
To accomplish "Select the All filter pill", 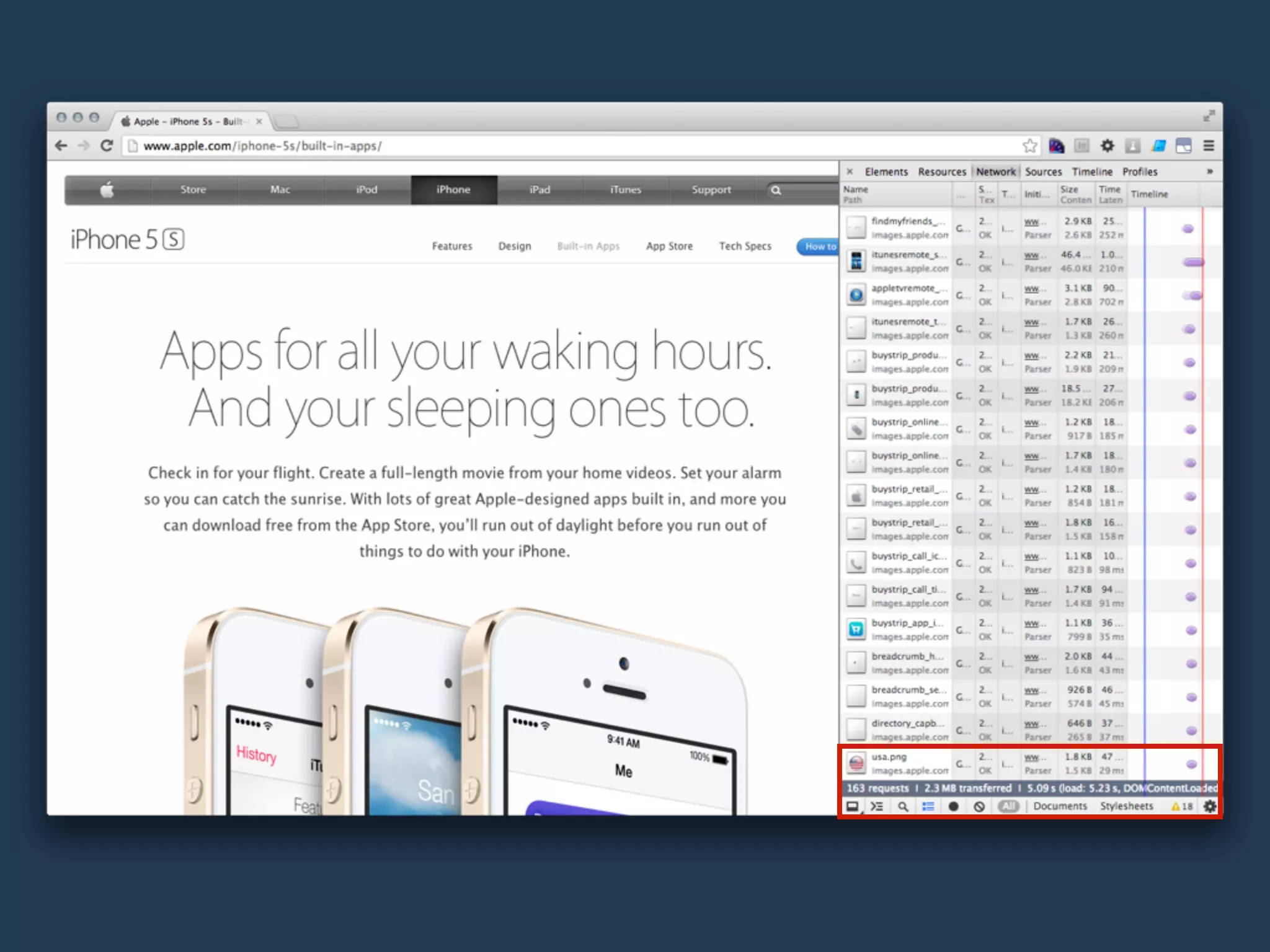I will [x=1009, y=806].
